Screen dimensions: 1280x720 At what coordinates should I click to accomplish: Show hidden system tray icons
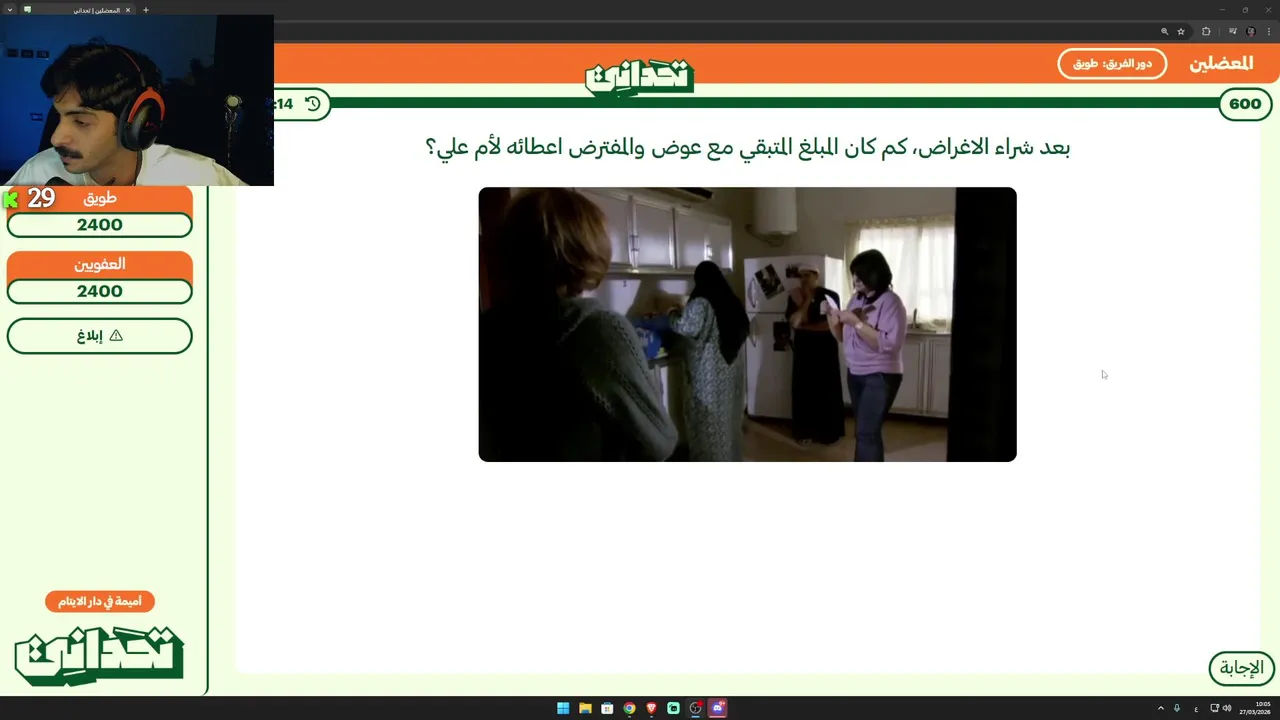pos(1161,708)
